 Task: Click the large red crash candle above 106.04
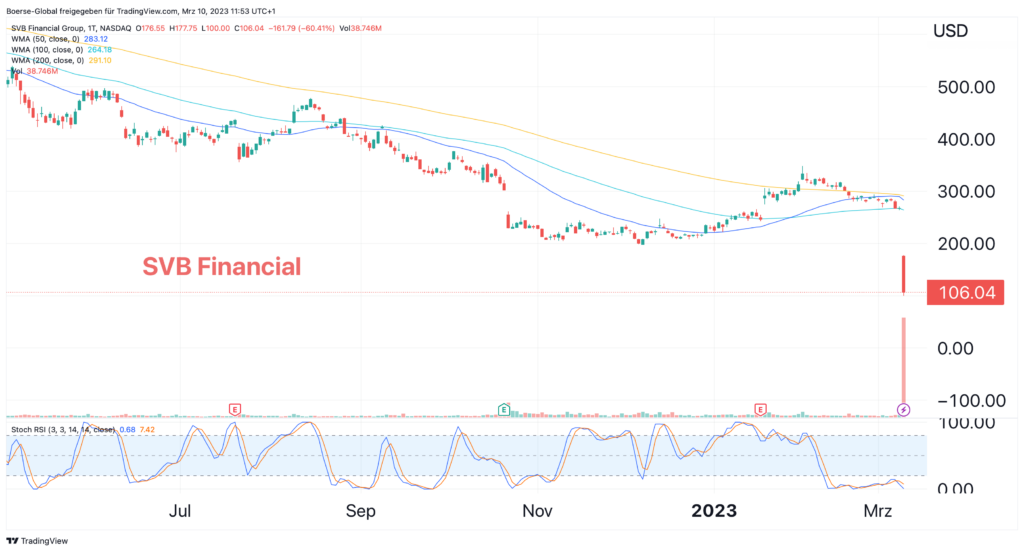[904, 274]
